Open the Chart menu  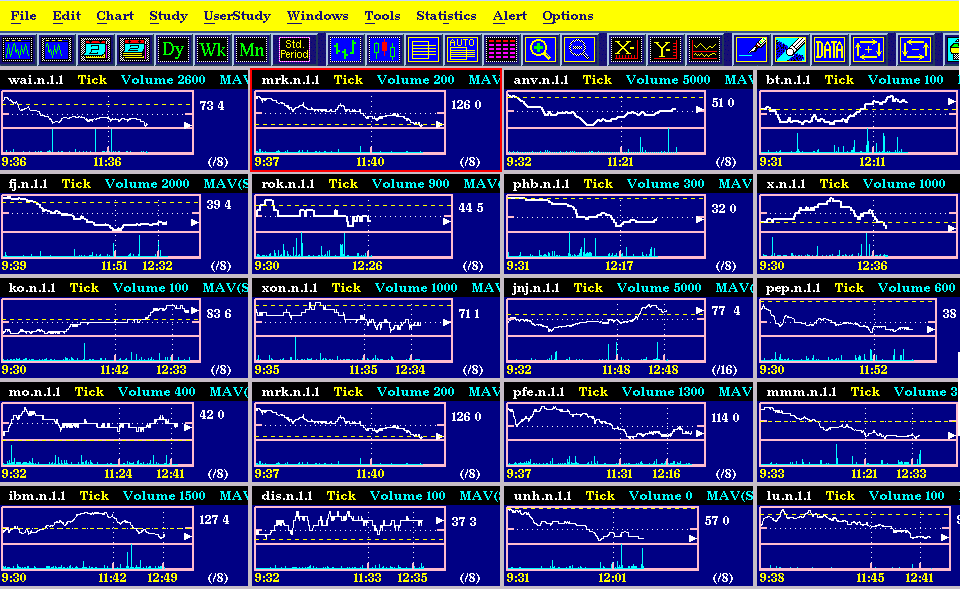pyautogui.click(x=114, y=16)
